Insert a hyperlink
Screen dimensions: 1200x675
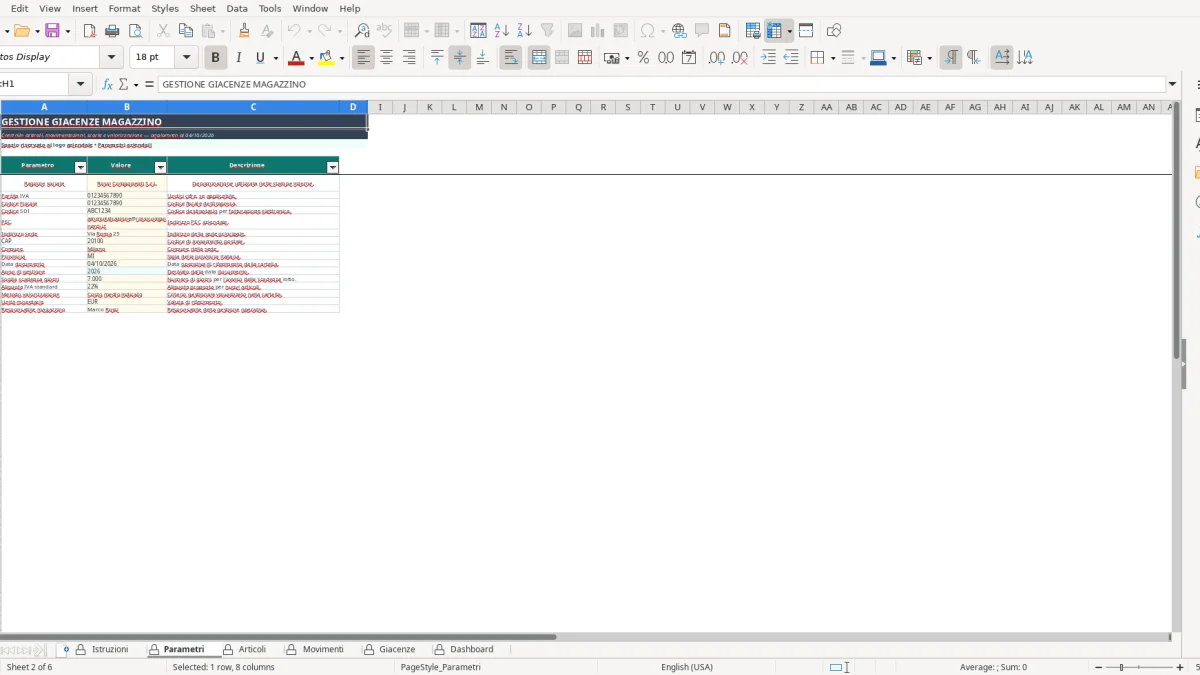(679, 31)
